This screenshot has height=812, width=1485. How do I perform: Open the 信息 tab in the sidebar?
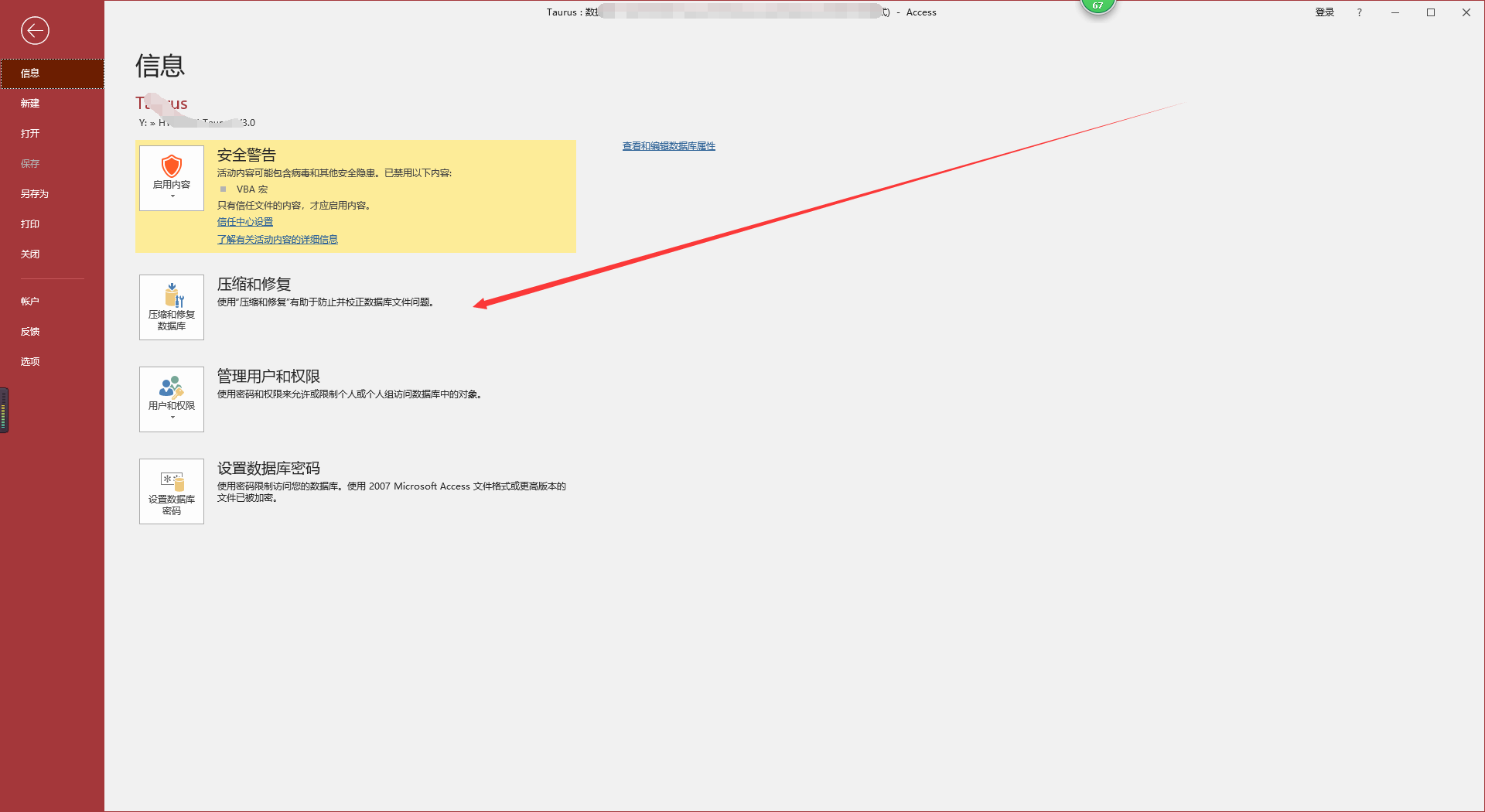tap(52, 73)
